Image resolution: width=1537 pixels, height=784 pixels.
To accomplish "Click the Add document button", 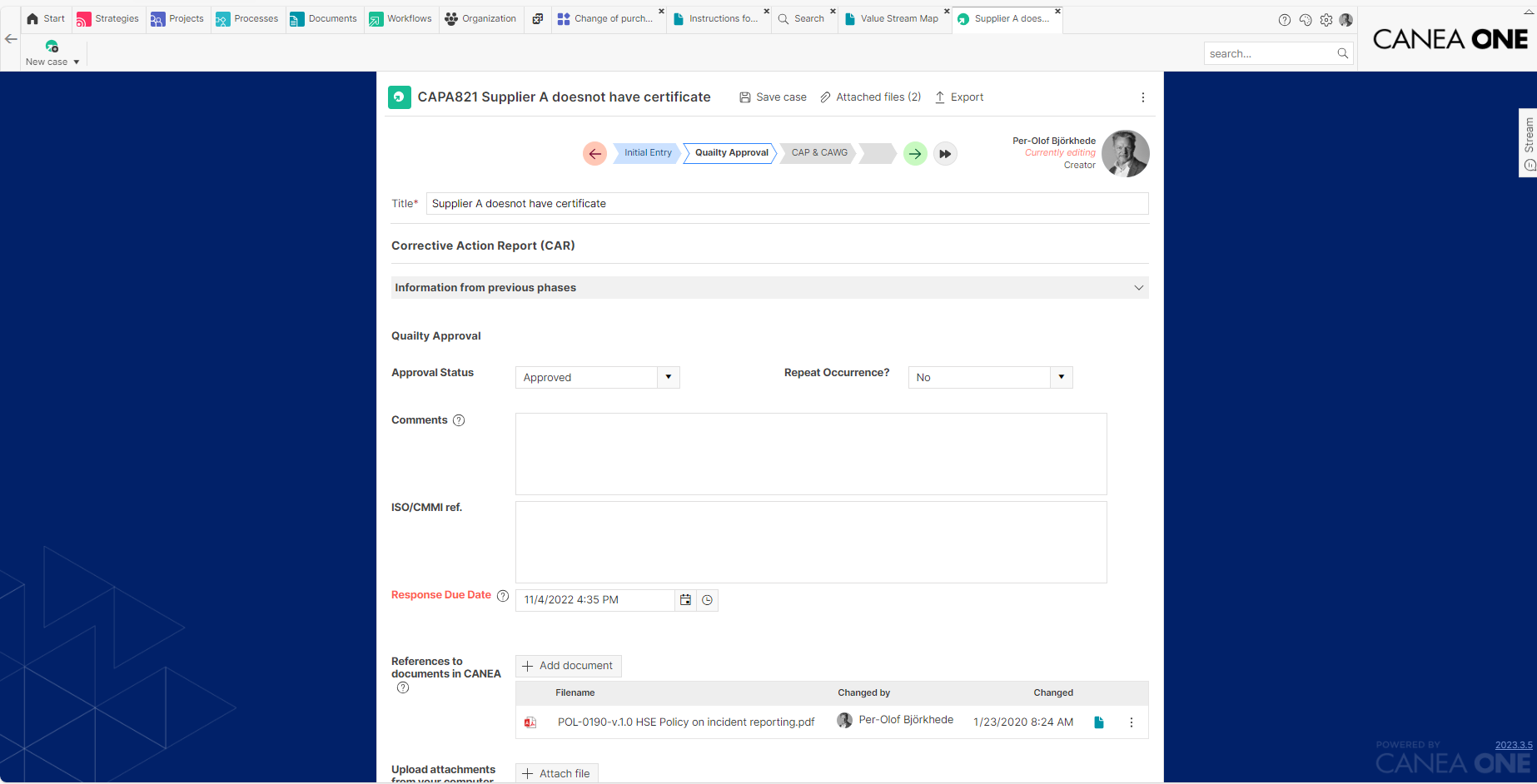I will pos(568,666).
